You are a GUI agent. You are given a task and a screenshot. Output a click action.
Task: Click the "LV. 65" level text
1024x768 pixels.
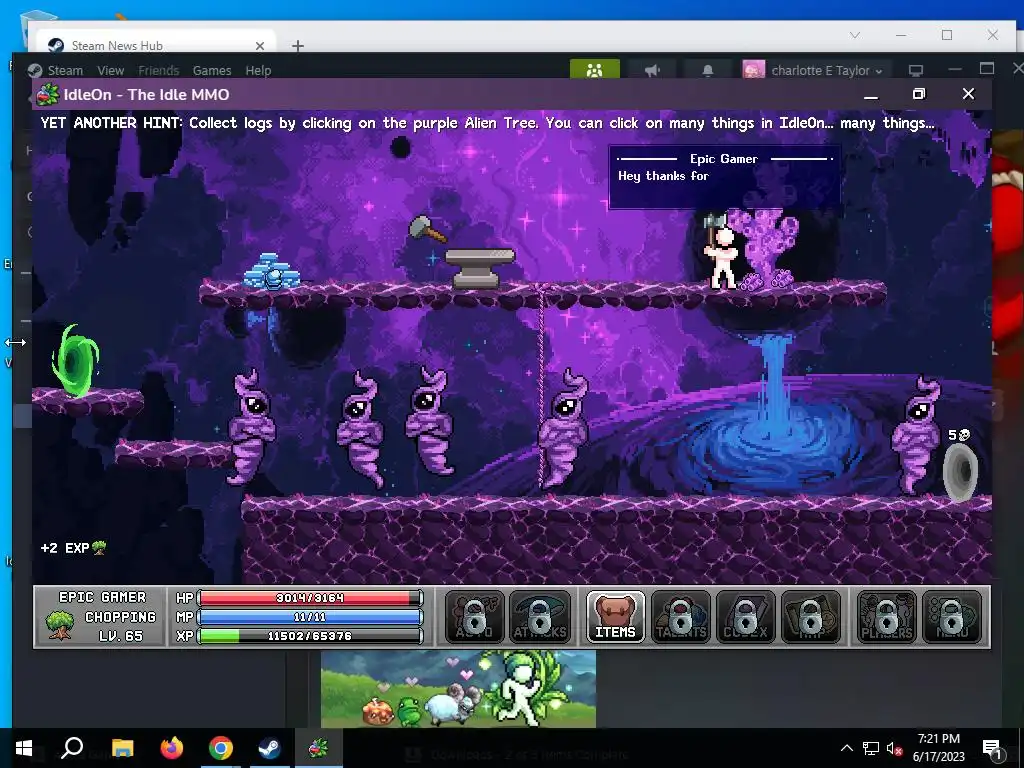click(x=121, y=635)
